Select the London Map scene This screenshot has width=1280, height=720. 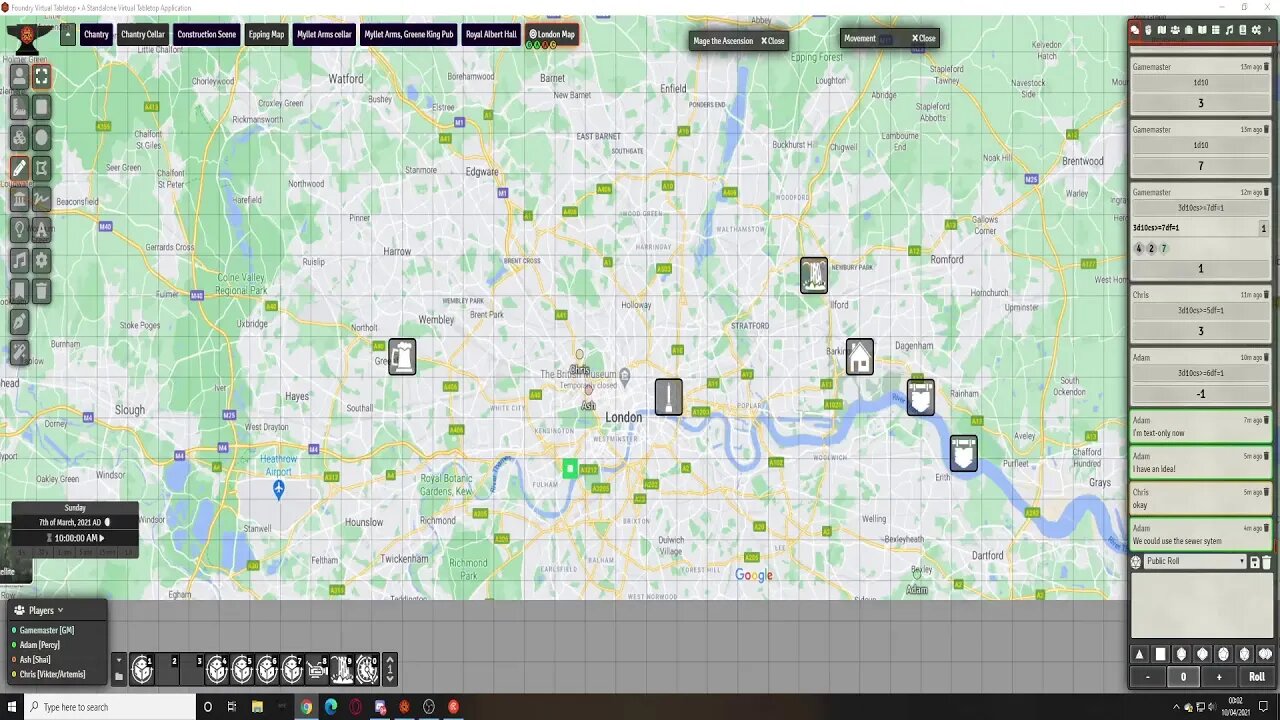(552, 35)
